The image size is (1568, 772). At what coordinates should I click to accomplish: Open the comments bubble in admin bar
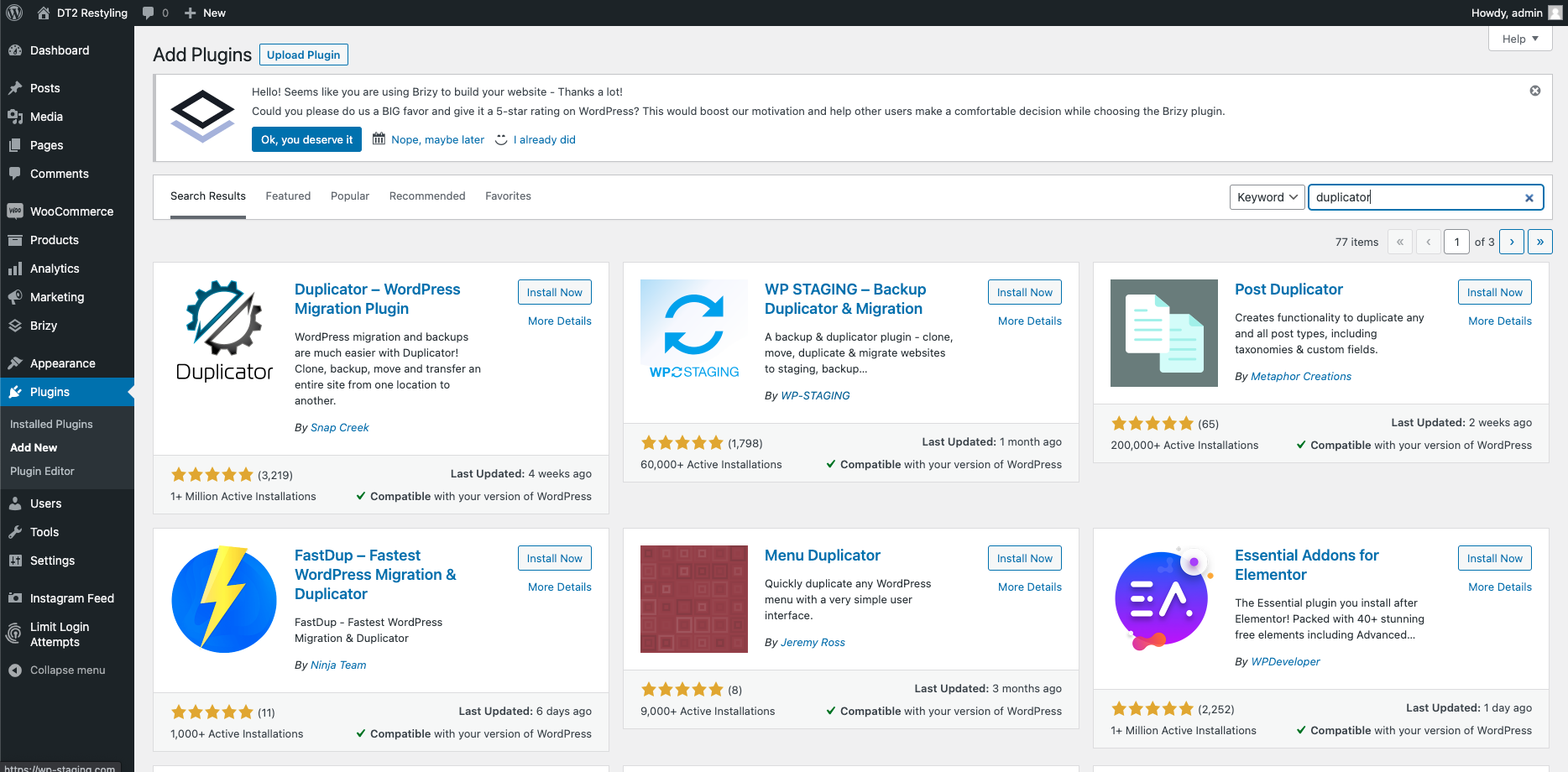[x=154, y=13]
